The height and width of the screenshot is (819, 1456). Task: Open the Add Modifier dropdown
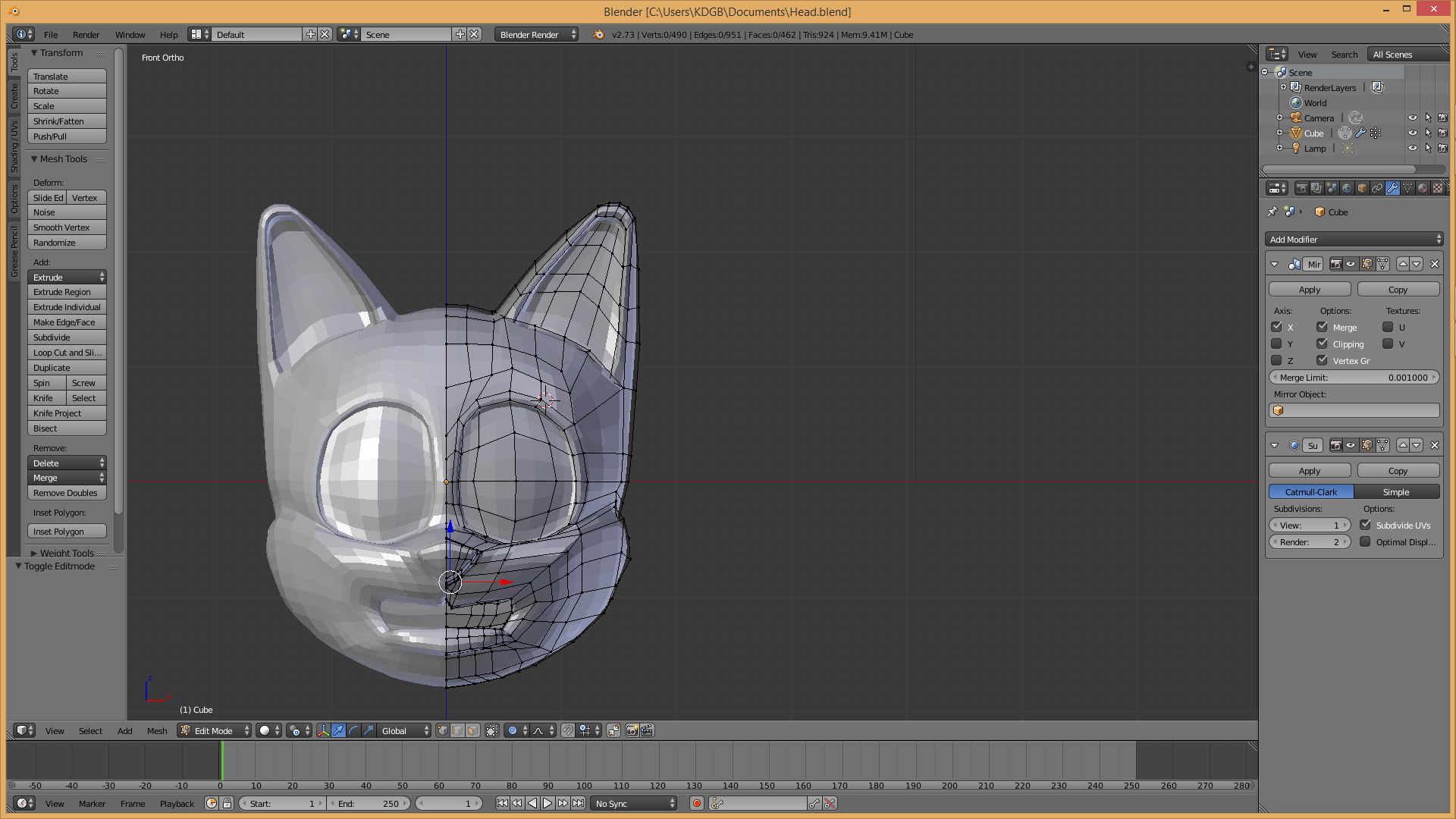tap(1354, 240)
